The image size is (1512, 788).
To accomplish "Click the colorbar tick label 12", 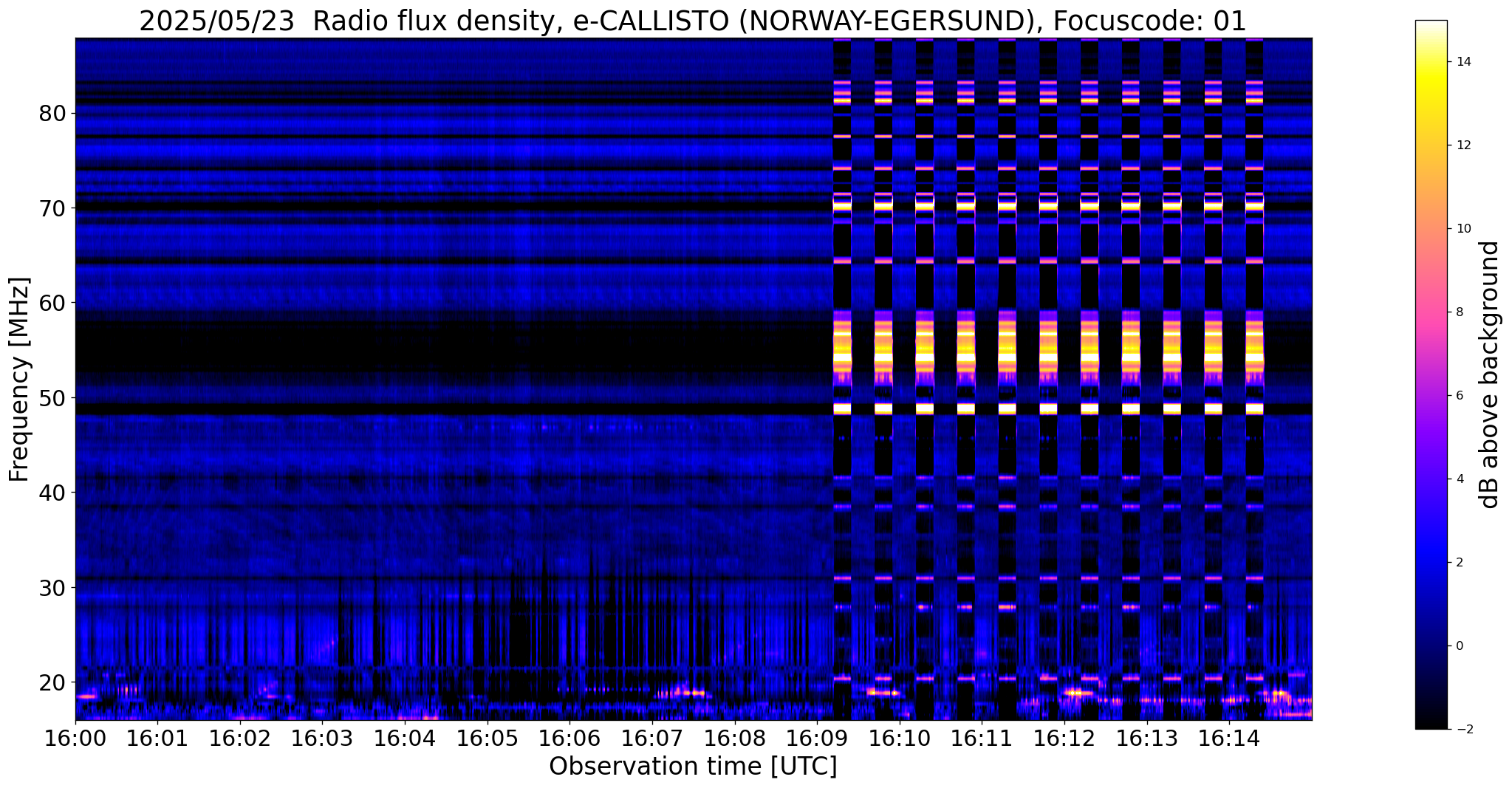I will [x=1463, y=145].
